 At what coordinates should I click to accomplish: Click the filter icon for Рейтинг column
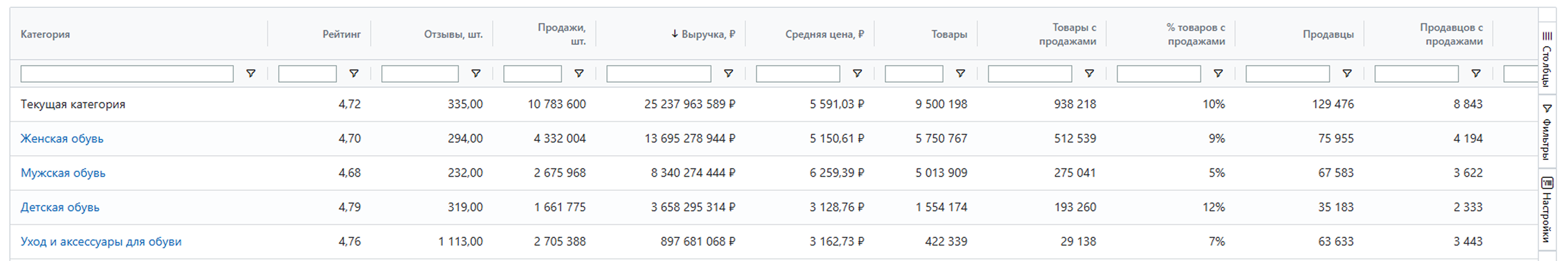353,73
